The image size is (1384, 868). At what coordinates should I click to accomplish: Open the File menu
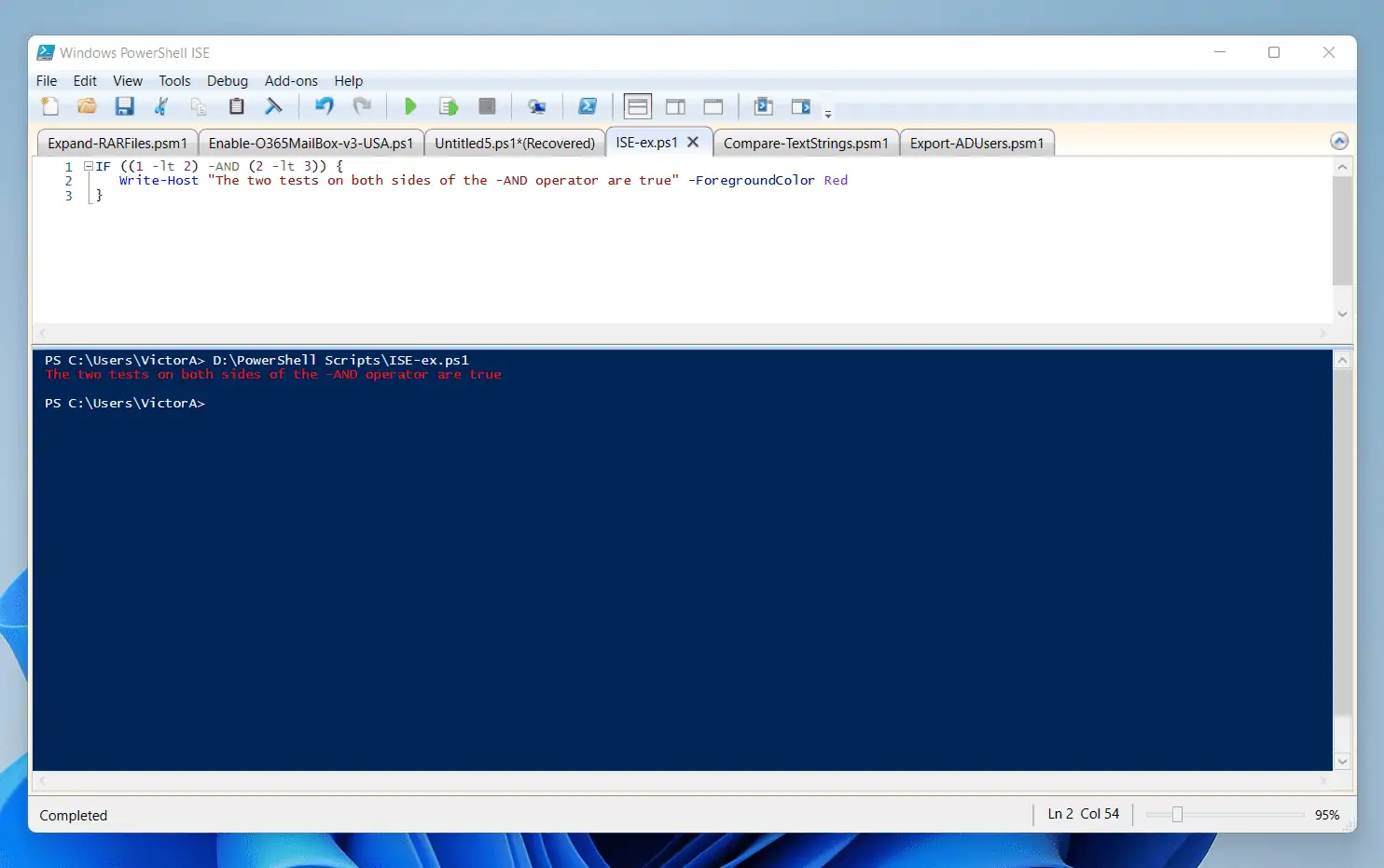(47, 81)
